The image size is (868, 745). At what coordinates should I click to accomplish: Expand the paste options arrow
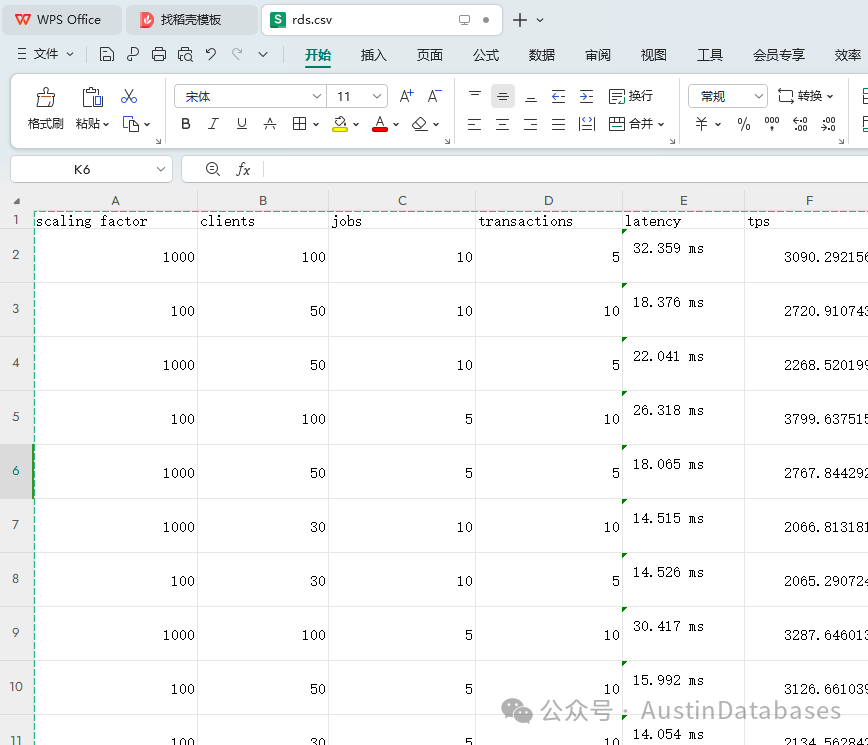click(106, 124)
